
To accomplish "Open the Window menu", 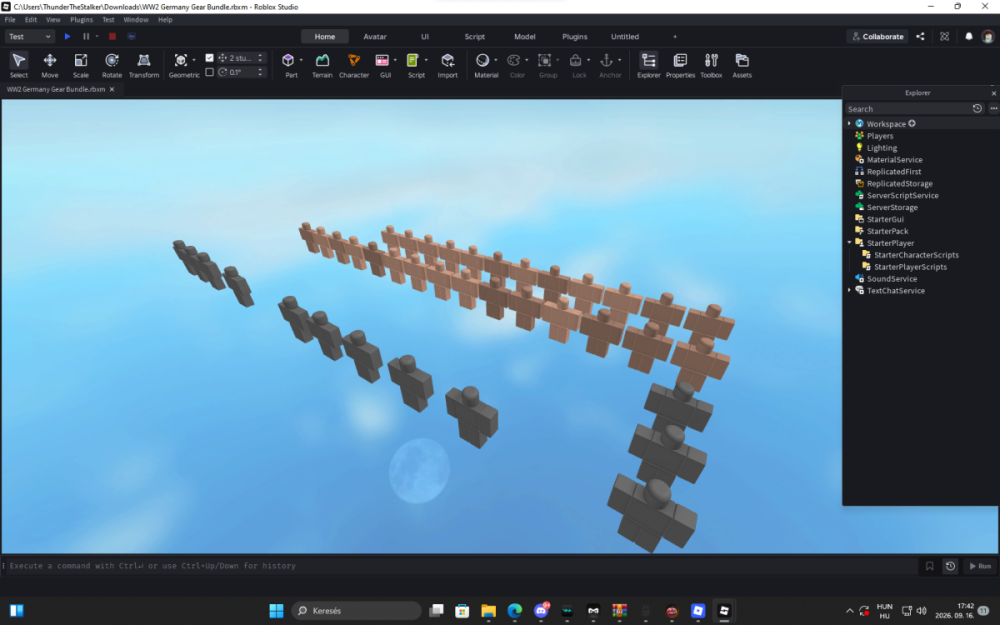I will click(x=136, y=20).
